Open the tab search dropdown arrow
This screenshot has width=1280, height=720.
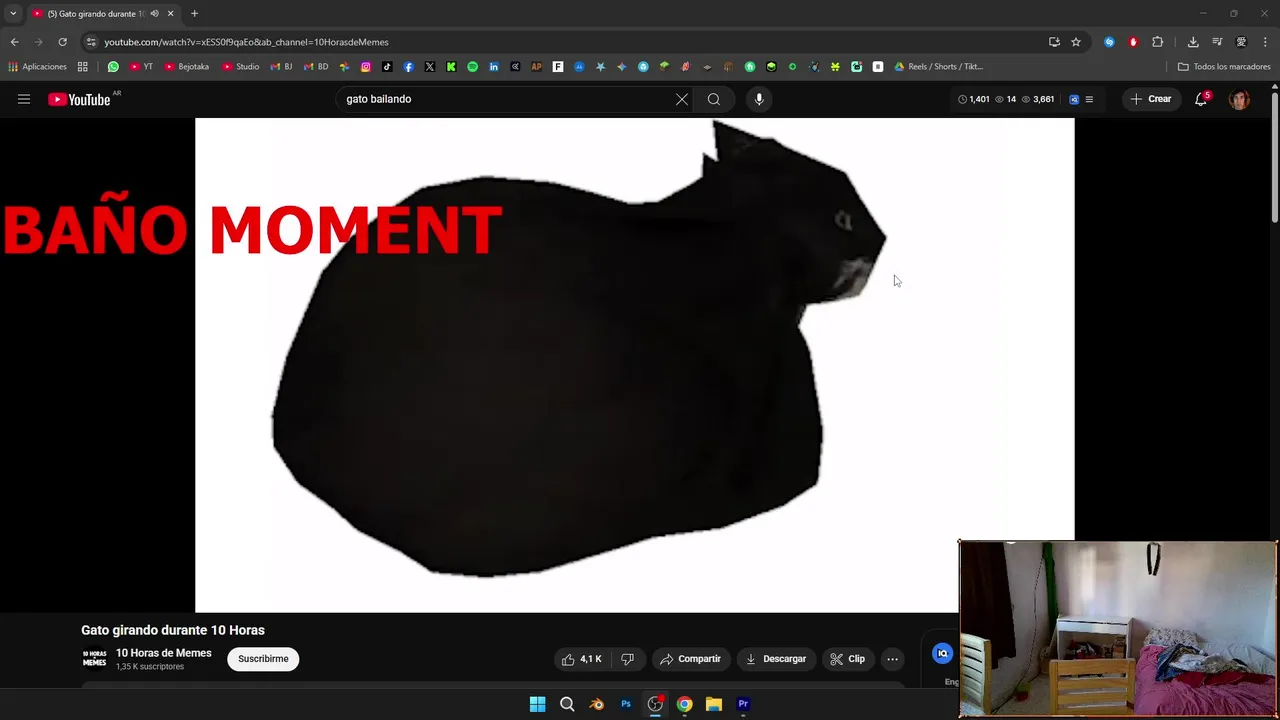[13, 14]
